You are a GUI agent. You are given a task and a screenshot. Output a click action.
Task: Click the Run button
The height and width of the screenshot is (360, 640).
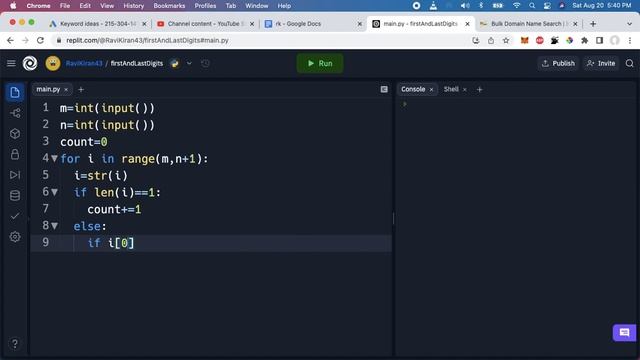click(320, 63)
